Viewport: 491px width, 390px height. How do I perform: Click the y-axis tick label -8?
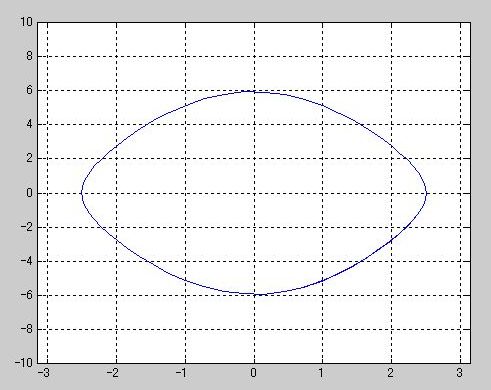27,329
